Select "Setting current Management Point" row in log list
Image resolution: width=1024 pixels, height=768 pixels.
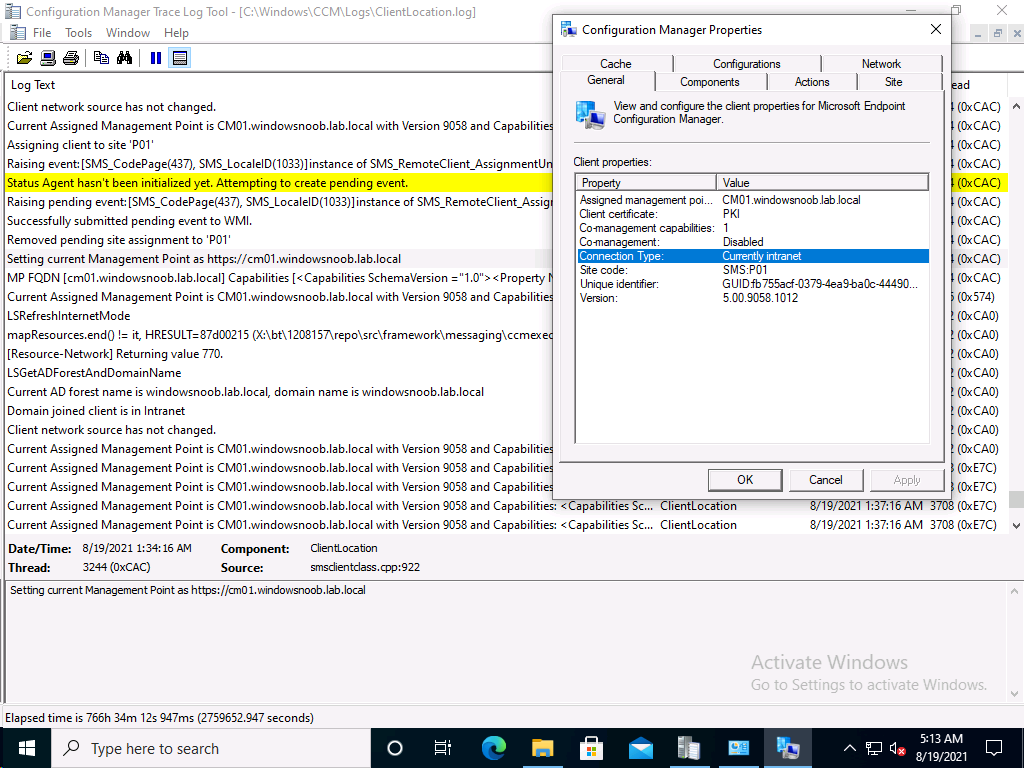279,259
